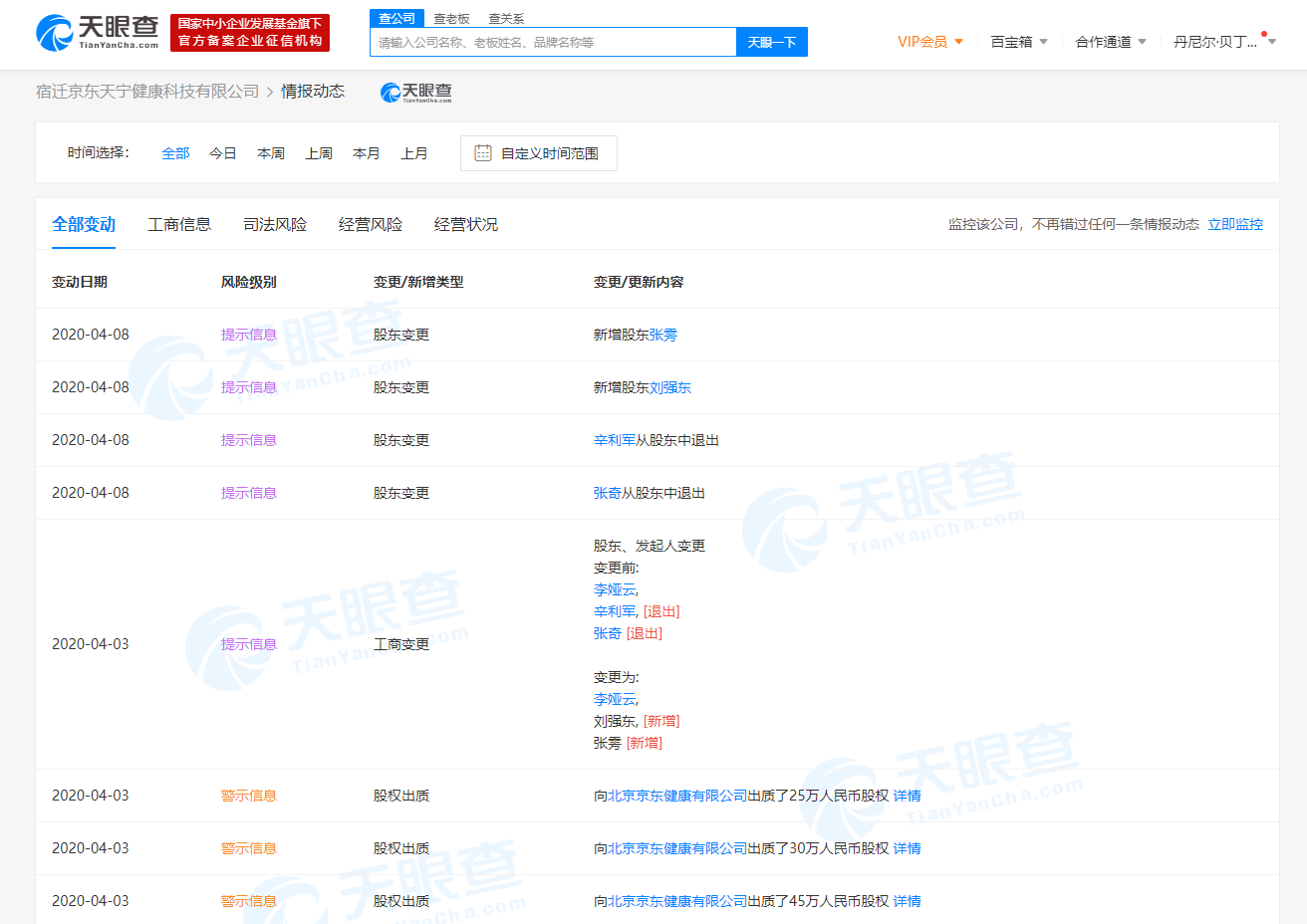
Task: Switch to the 司法风险 tab
Action: pyautogui.click(x=275, y=225)
